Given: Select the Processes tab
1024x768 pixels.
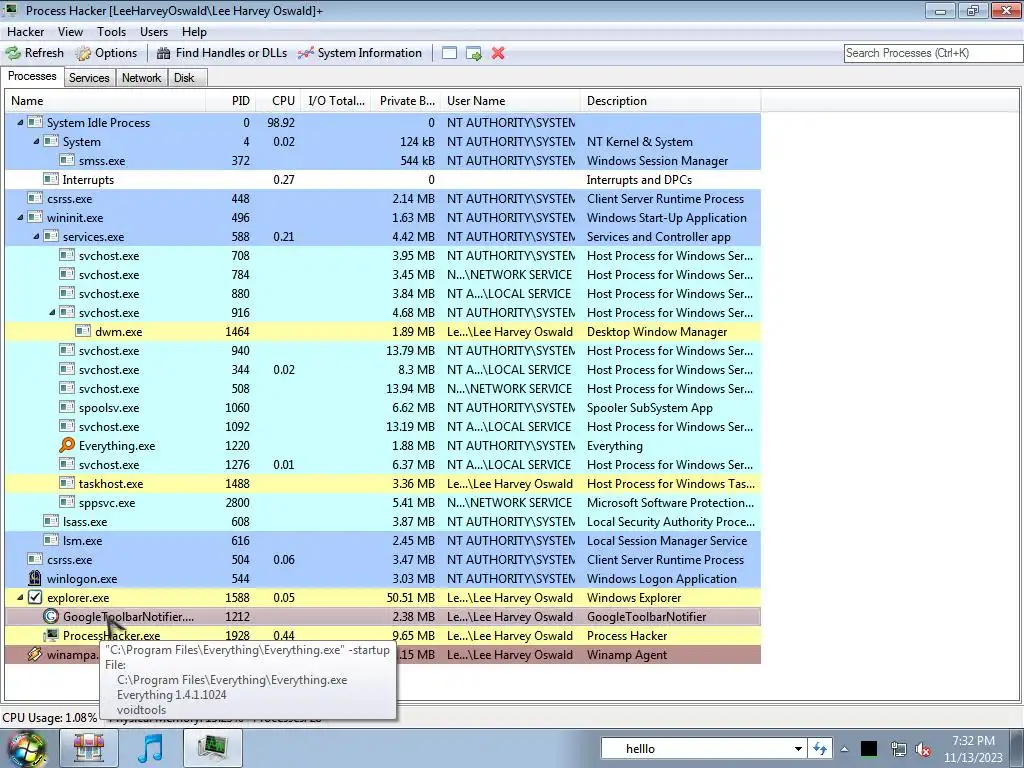Looking at the screenshot, I should pyautogui.click(x=32, y=76).
